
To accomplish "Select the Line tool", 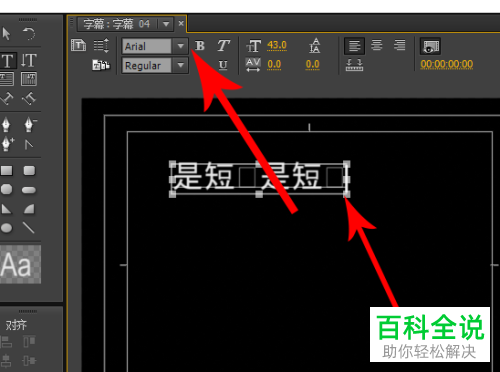I will tap(29, 228).
